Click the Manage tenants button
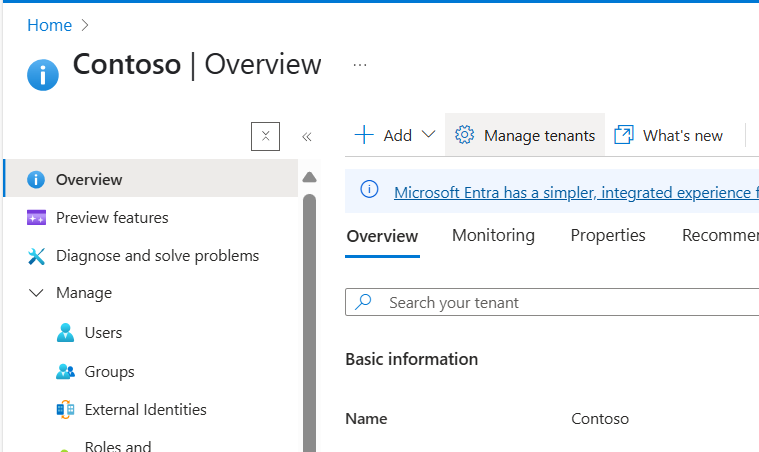 coord(525,135)
